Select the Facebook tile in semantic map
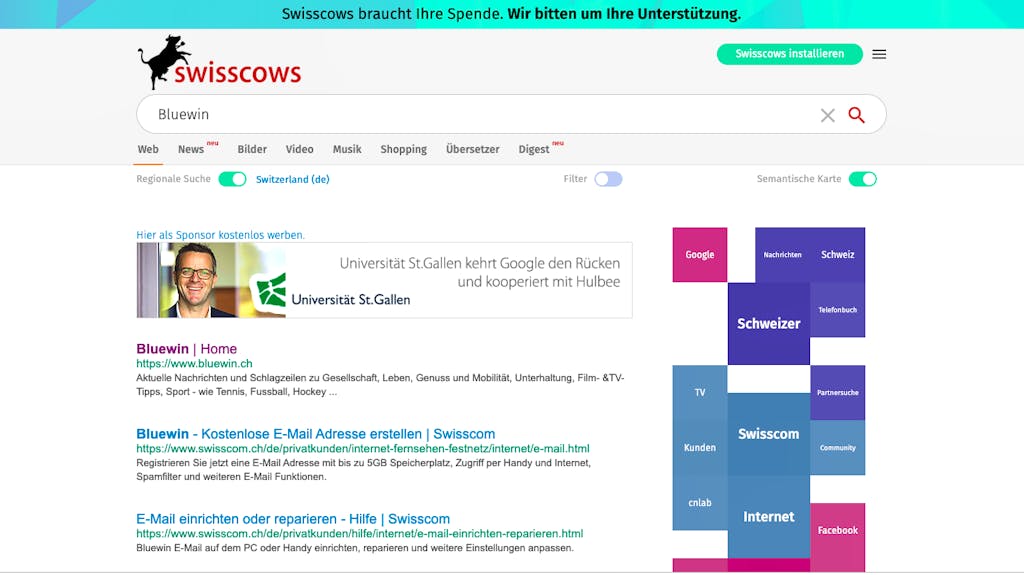The height and width of the screenshot is (575, 1024). pyautogui.click(x=837, y=531)
